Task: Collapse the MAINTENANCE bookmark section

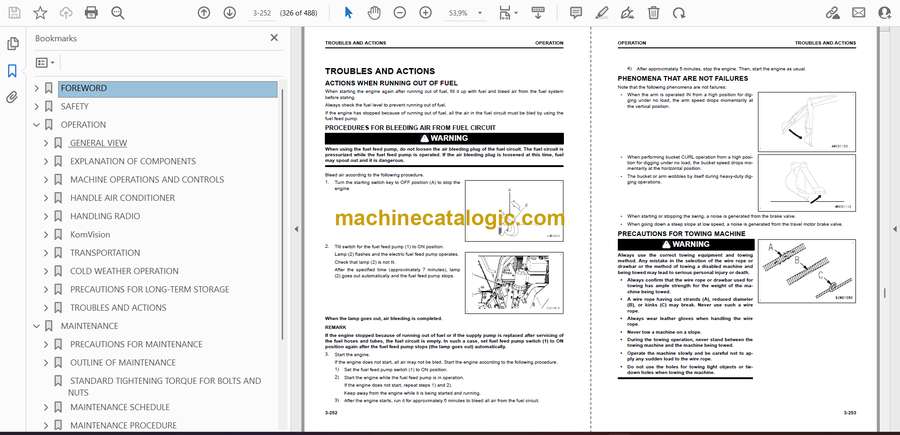Action: coord(37,326)
